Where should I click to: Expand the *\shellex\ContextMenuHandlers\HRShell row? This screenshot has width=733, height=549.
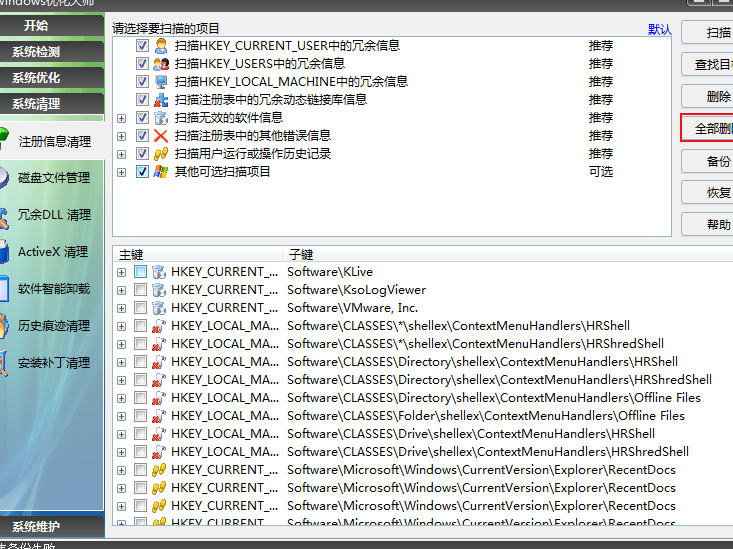click(122, 326)
